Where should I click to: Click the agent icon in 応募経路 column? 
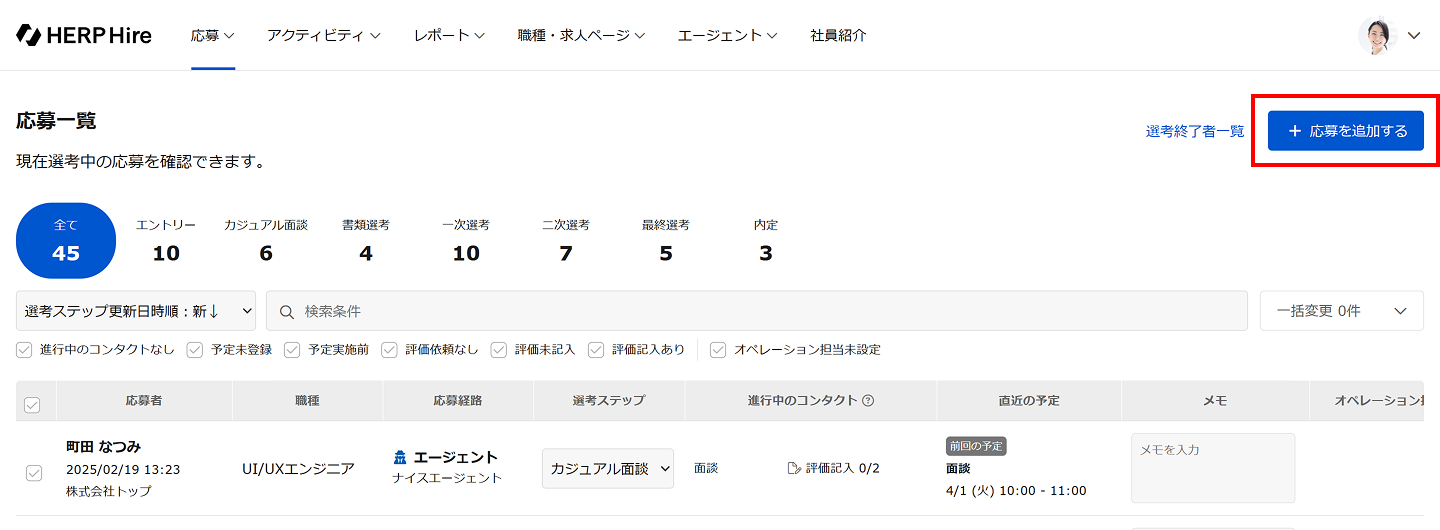pos(401,458)
